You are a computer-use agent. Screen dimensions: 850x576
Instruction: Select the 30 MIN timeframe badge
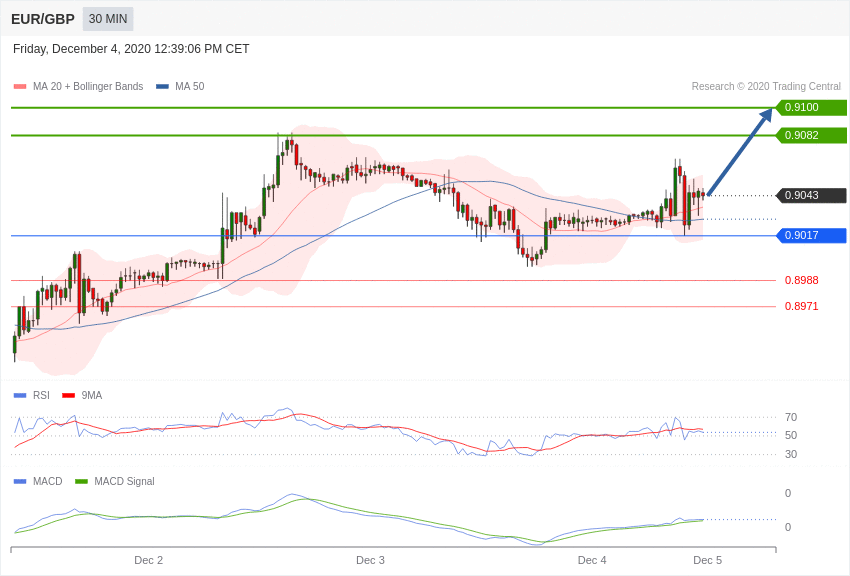pyautogui.click(x=108, y=19)
